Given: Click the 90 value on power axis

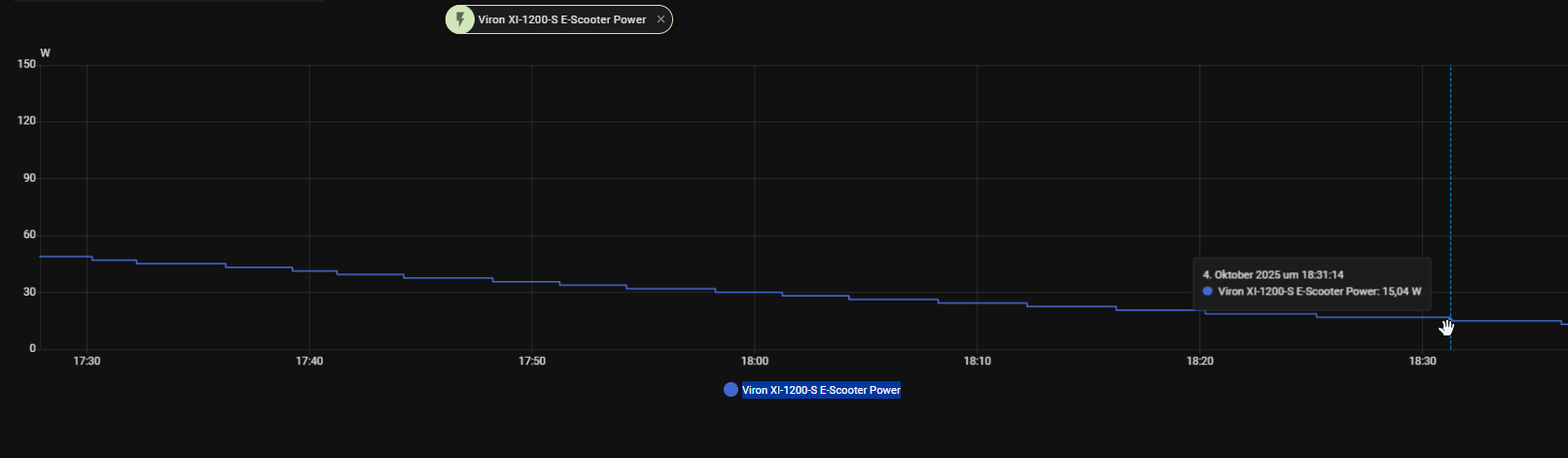Looking at the screenshot, I should tap(29, 178).
